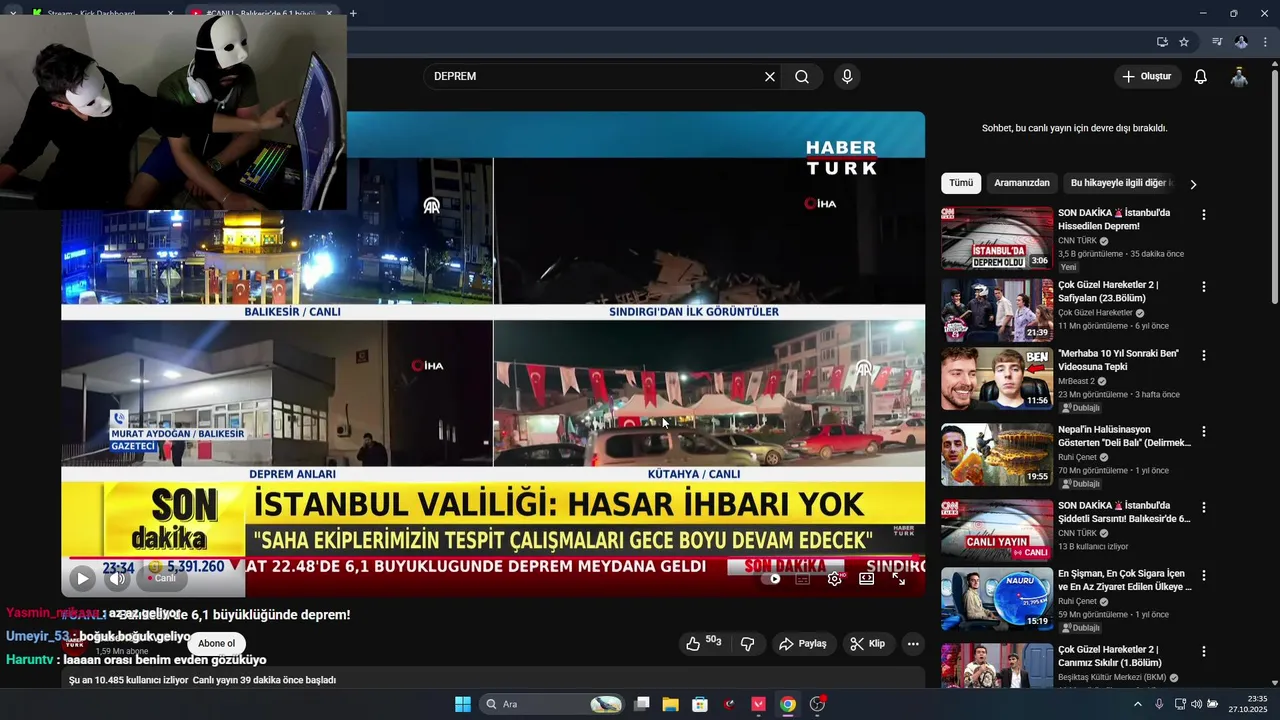Open Nepal'in Halüsinasyon Gösteren title
The image size is (1280, 720).
[1124, 436]
